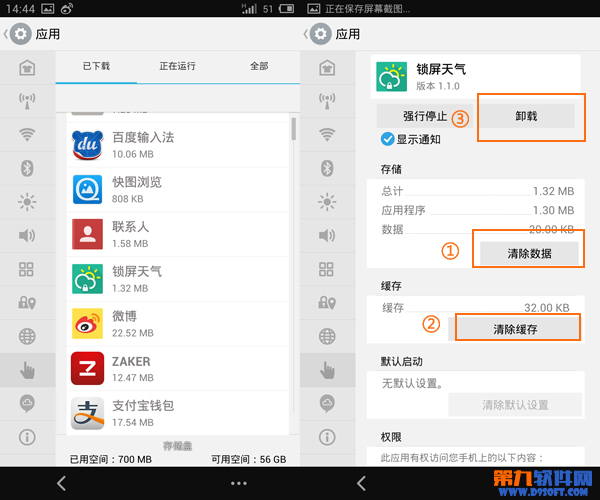Tap 清除数据 button
The width and height of the screenshot is (600, 500).
tap(529, 253)
